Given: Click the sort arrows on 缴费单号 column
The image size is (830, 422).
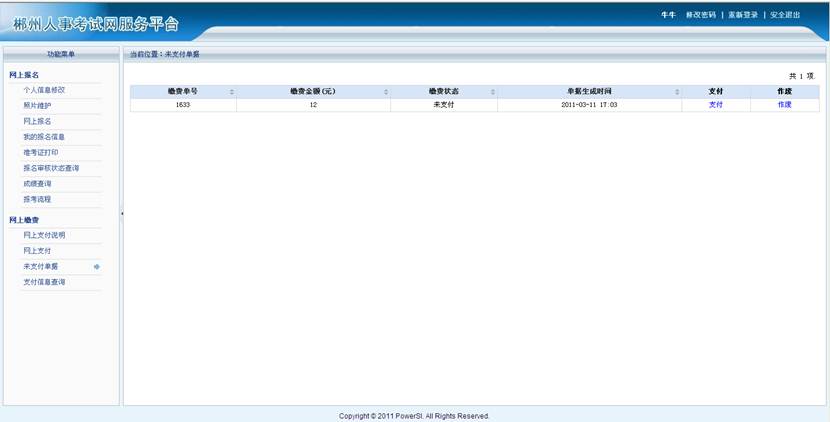Looking at the screenshot, I should point(232,92).
